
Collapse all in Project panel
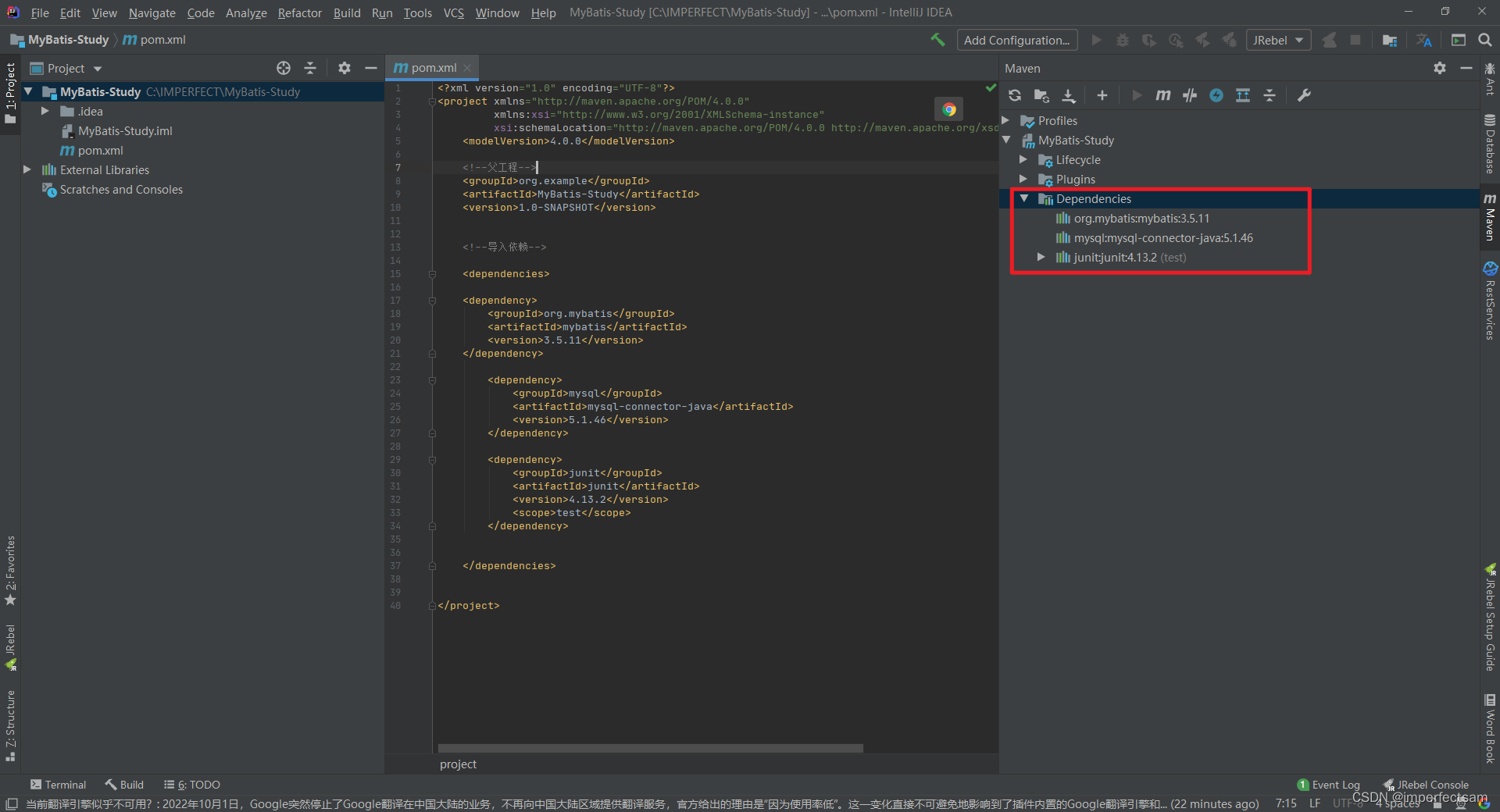coord(310,68)
